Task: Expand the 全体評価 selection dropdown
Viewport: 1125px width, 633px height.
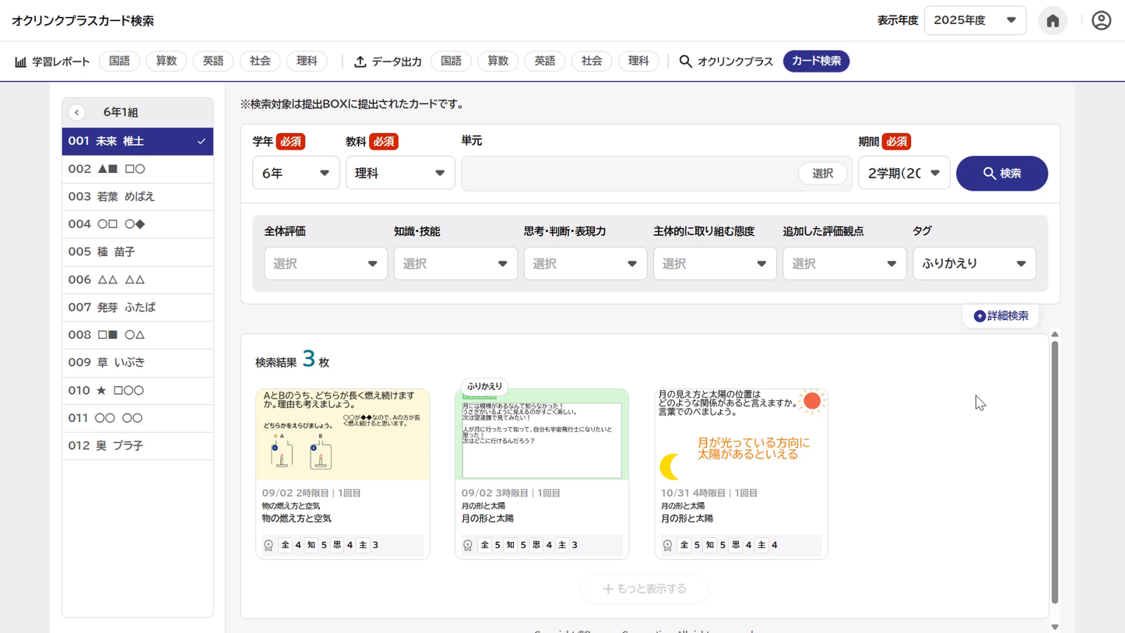Action: [325, 264]
